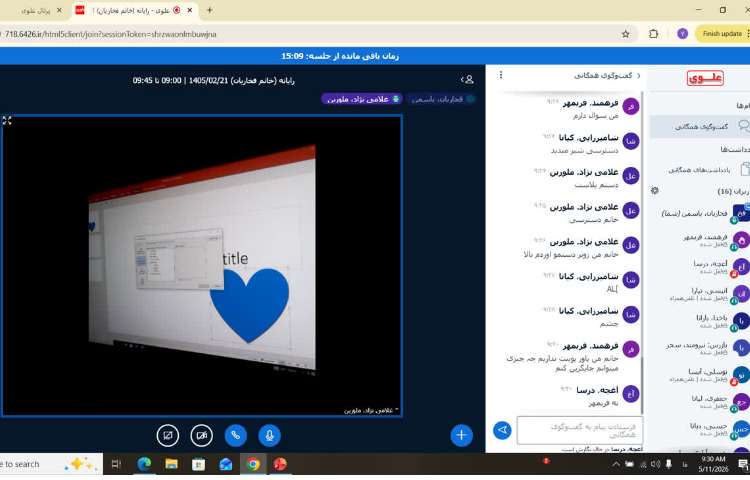Open a new browser tab
The image size is (750, 480).
pyautogui.click(x=209, y=10)
